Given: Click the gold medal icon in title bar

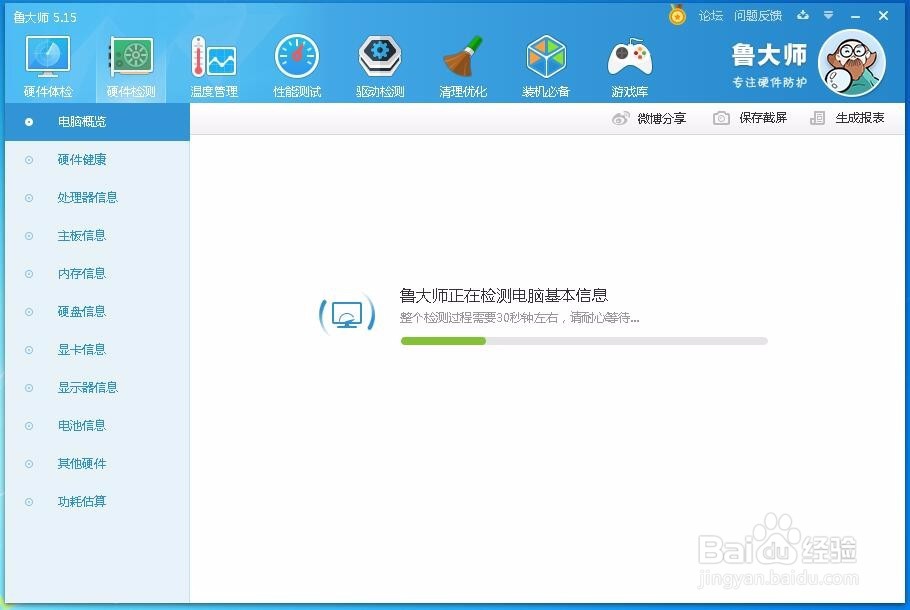Looking at the screenshot, I should click(x=677, y=15).
